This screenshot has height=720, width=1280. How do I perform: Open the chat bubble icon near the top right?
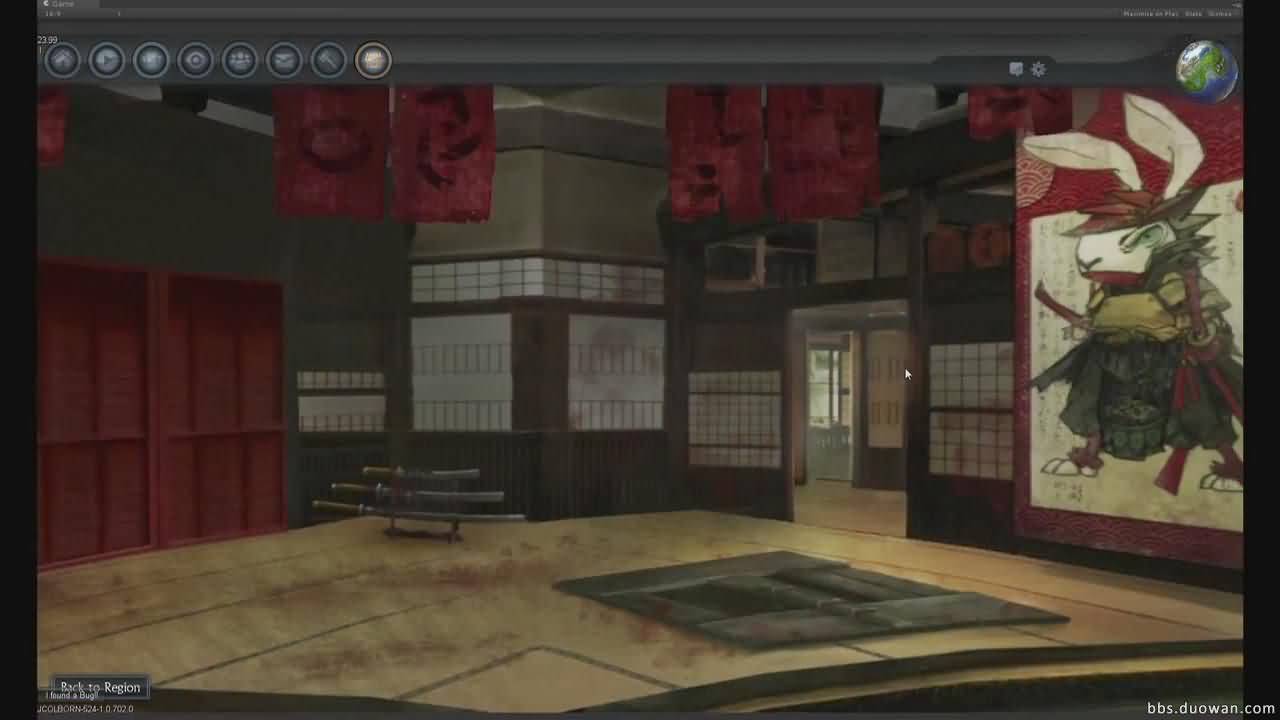point(1015,69)
